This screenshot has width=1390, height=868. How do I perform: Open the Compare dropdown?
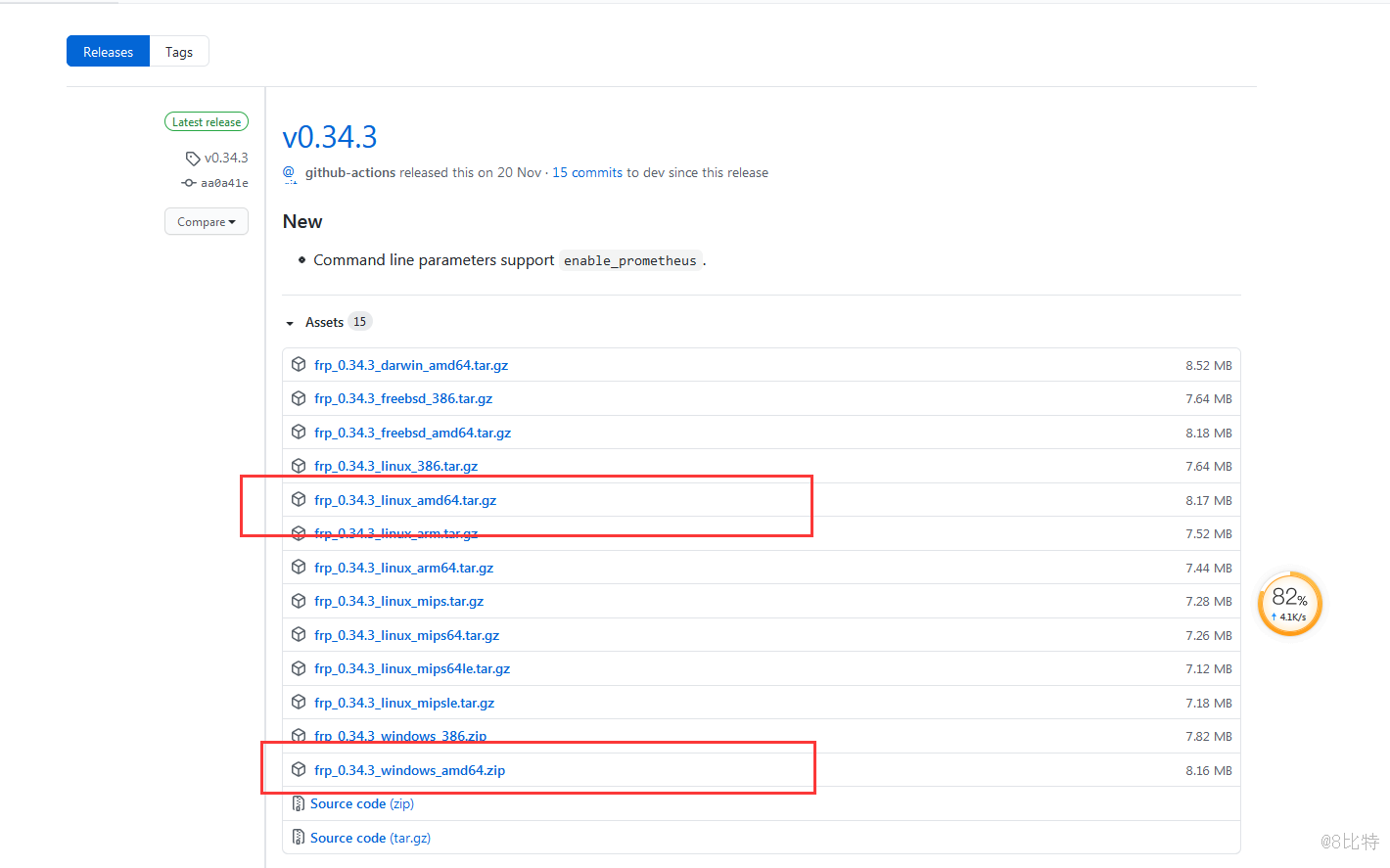(x=206, y=222)
